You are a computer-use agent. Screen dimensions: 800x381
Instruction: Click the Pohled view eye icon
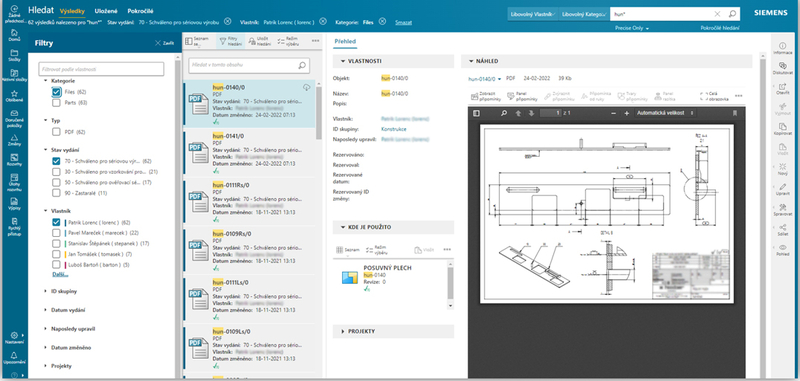(x=783, y=249)
